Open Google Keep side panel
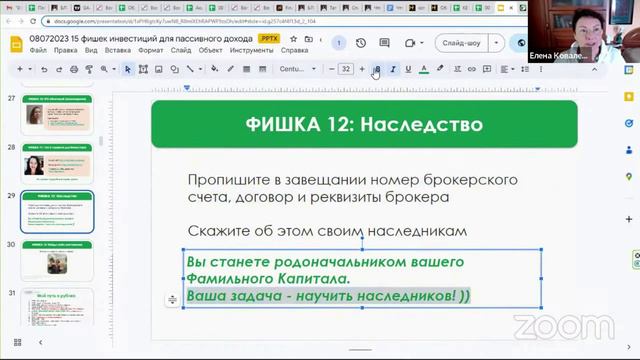Screen dimensions: 640x360 tap(629, 97)
